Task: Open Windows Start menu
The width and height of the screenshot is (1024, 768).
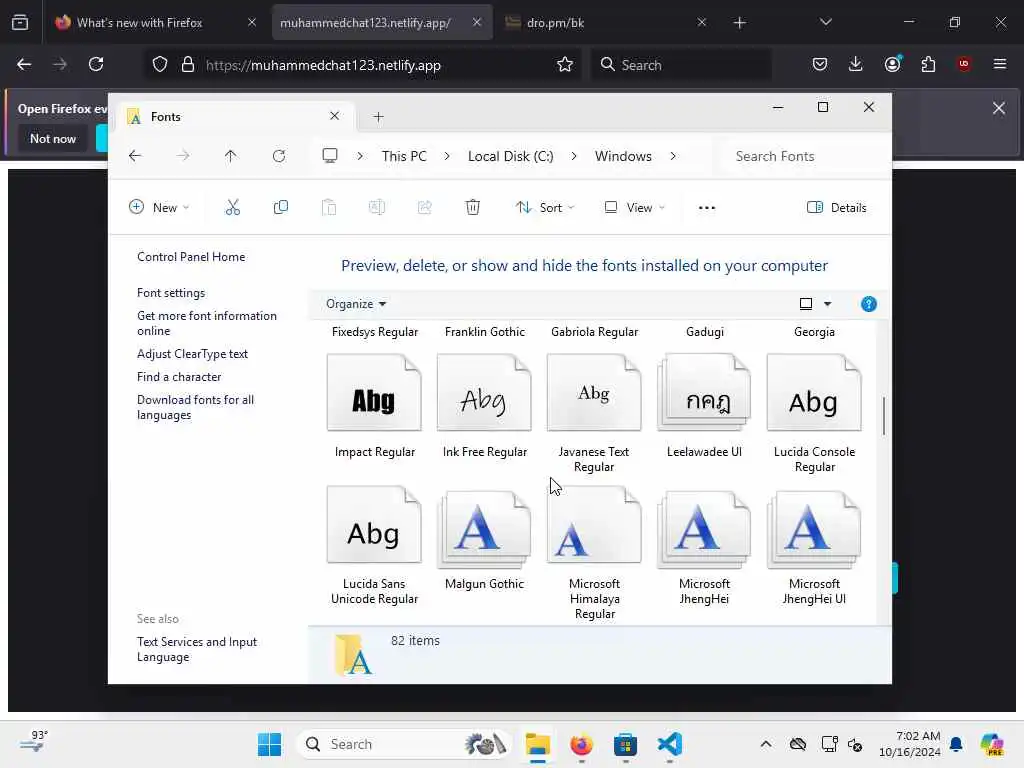Action: [x=269, y=744]
